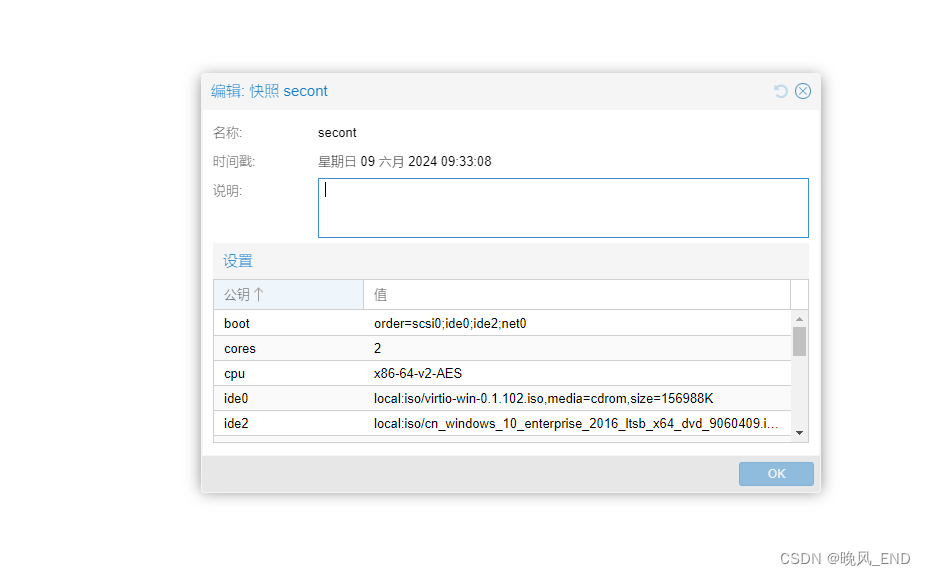
Task: Select the cpu row key
Action: [234, 374]
